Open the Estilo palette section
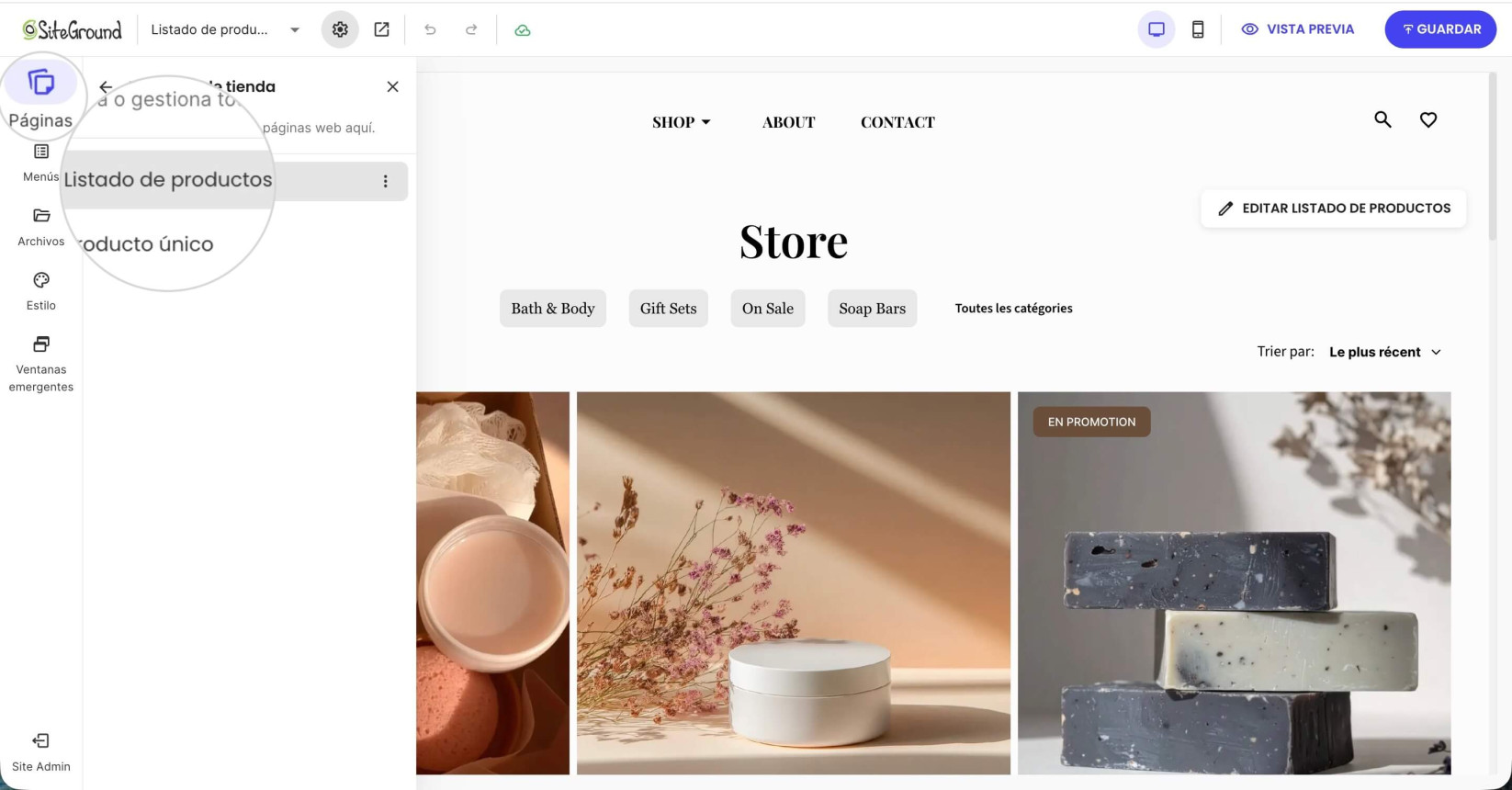1512x790 pixels. click(x=40, y=291)
